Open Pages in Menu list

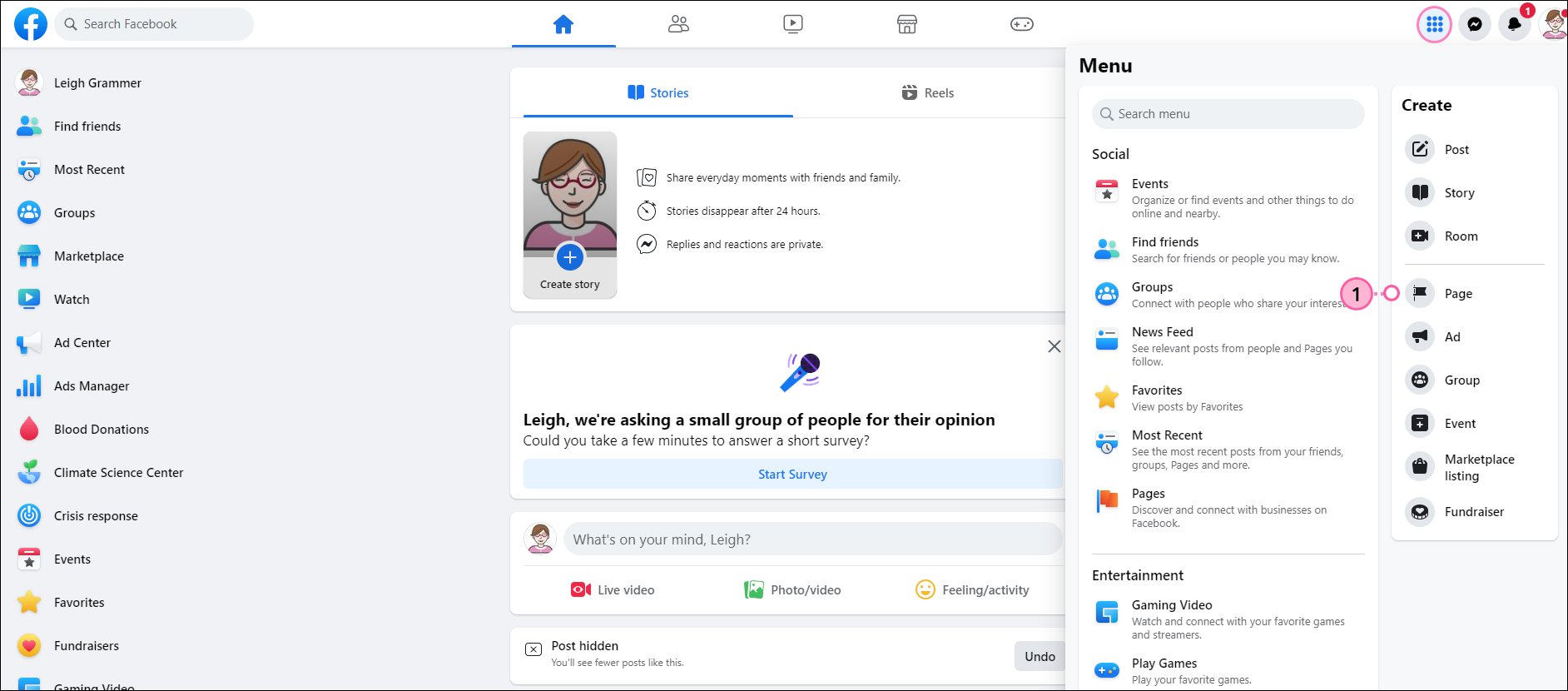(x=1228, y=508)
